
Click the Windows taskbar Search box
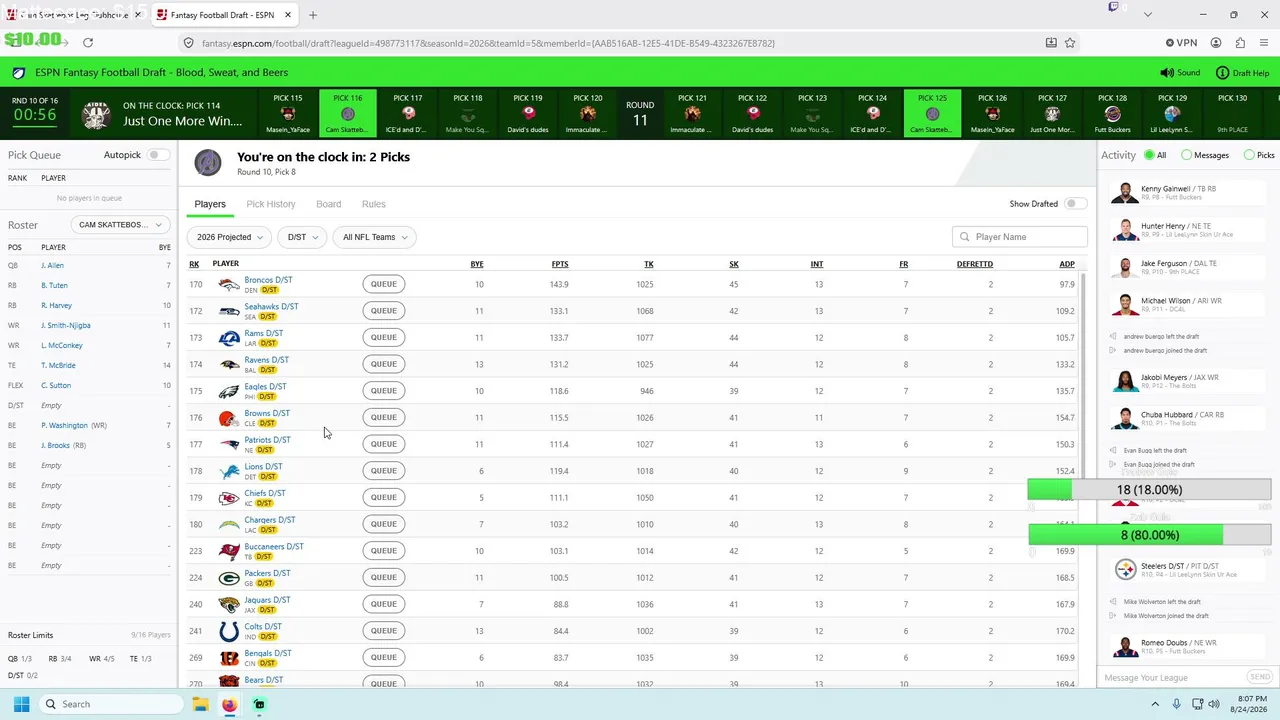[x=110, y=704]
